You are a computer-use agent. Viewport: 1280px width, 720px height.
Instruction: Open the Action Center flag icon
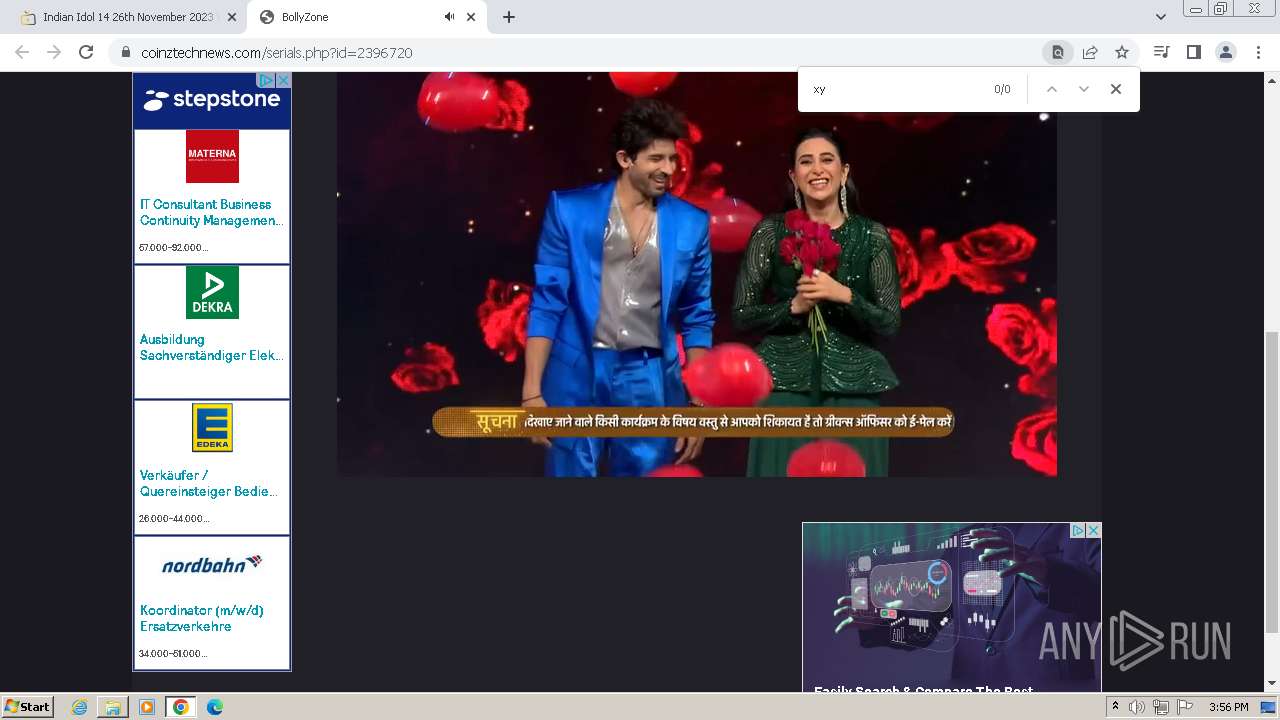tap(1185, 707)
